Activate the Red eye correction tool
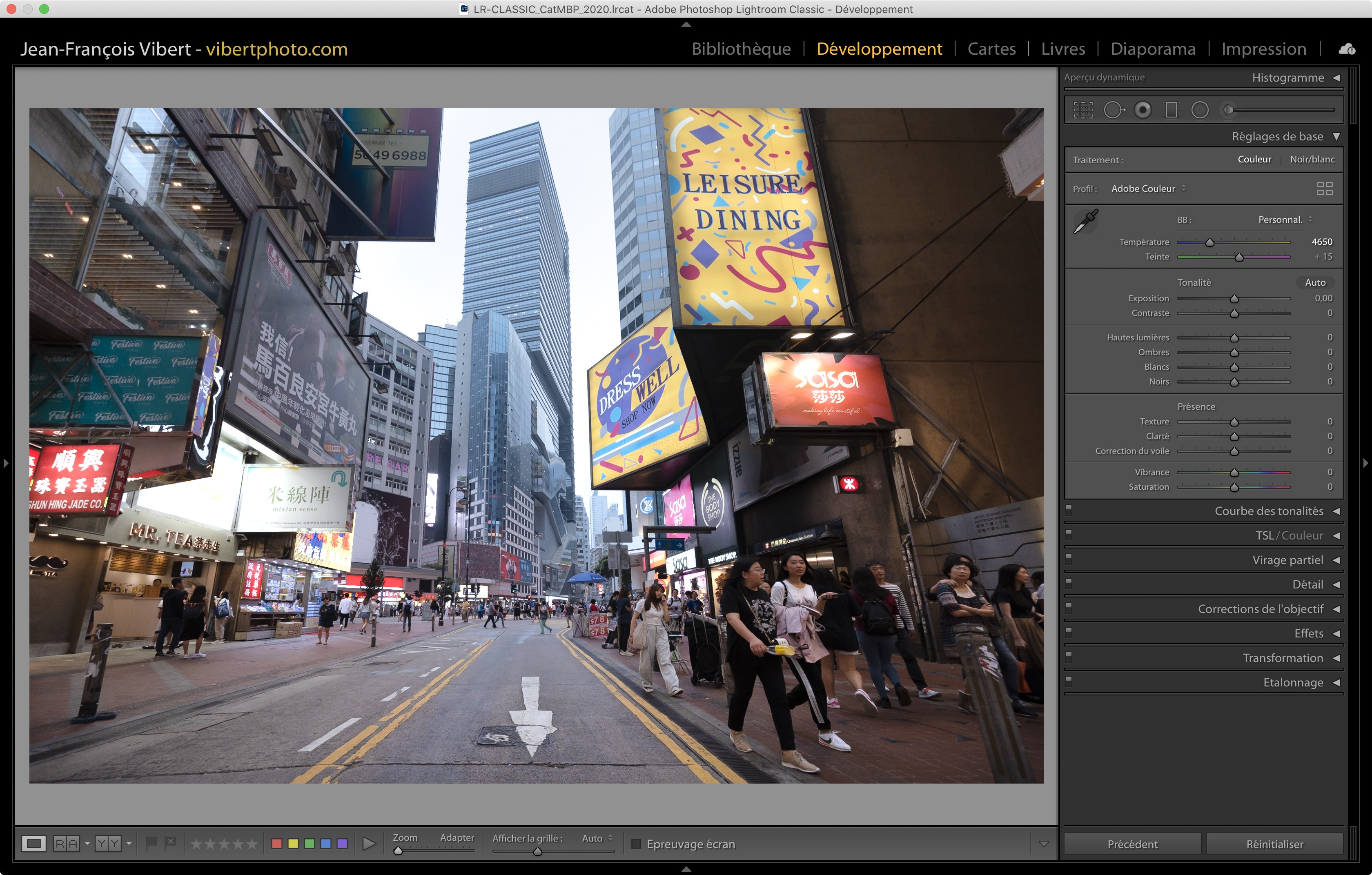1372x875 pixels. coord(1143,110)
